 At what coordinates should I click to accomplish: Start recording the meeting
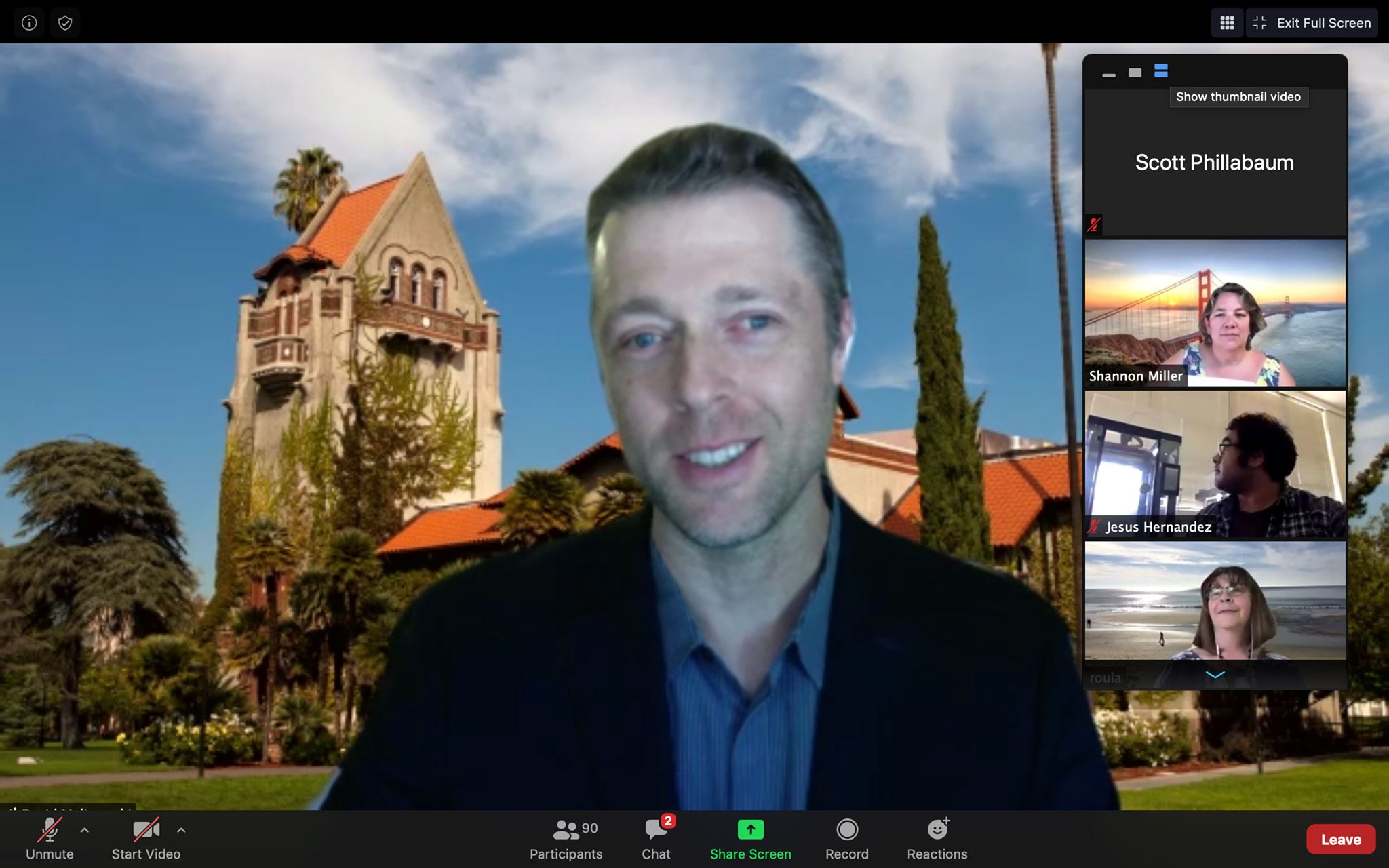click(x=847, y=839)
